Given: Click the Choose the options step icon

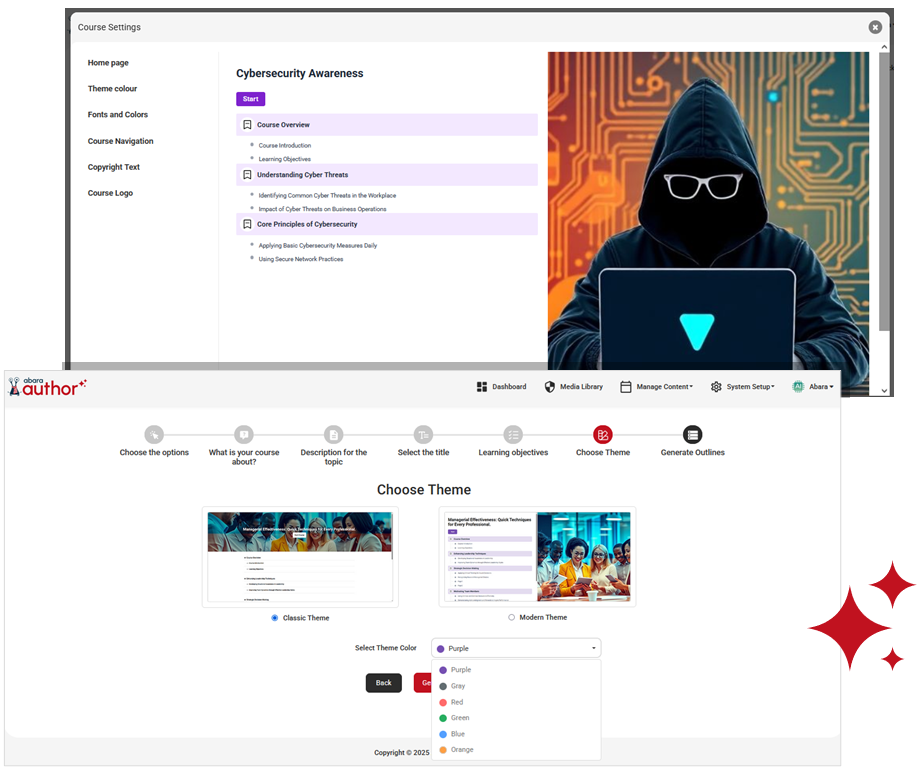Looking at the screenshot, I should (x=154, y=434).
